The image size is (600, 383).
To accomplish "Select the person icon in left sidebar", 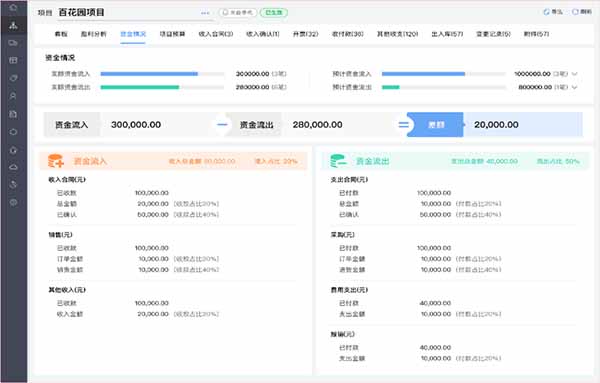I will (13, 96).
